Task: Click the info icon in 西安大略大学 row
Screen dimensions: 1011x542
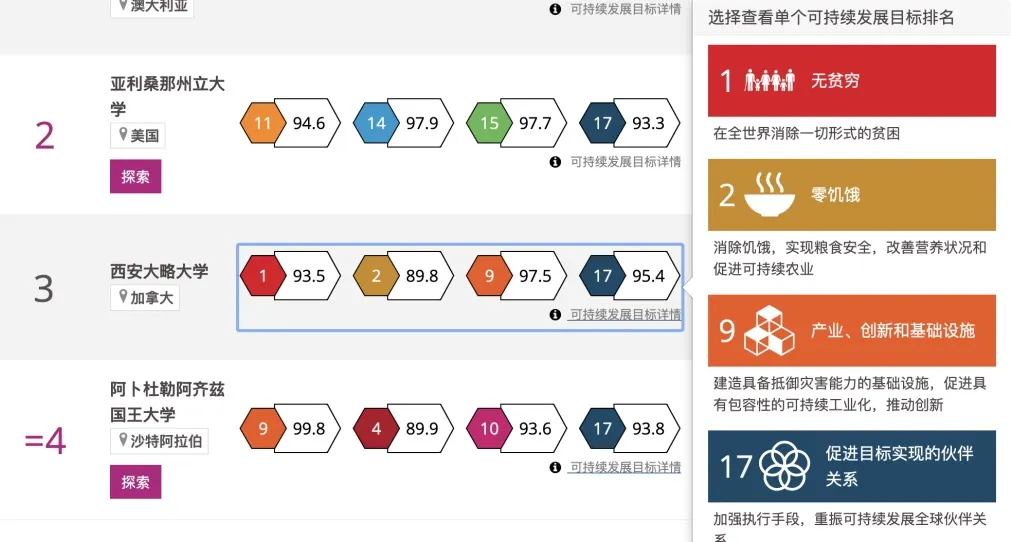Action: point(555,315)
